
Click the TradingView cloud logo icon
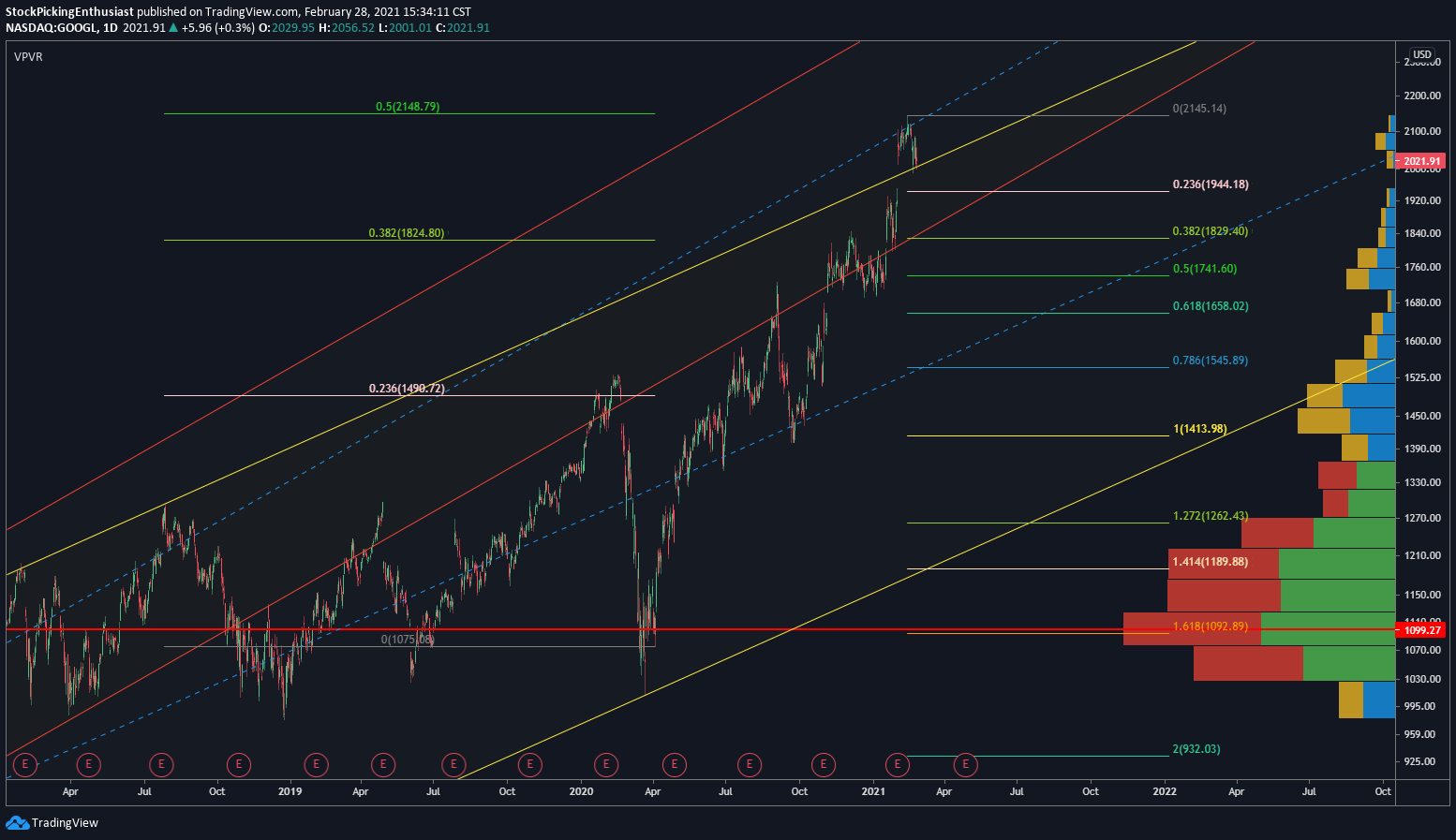point(17,822)
